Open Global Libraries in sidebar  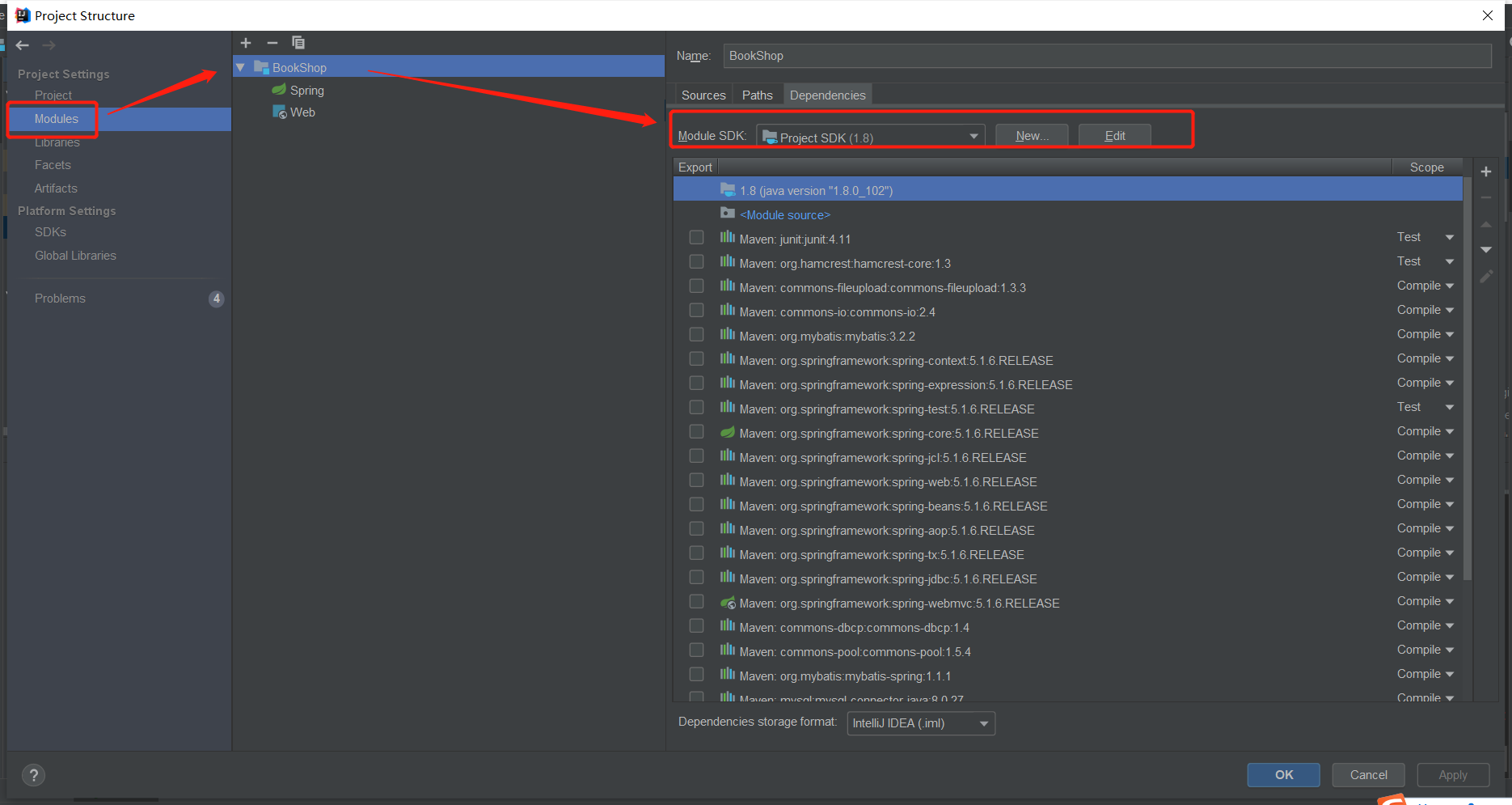pyautogui.click(x=75, y=256)
